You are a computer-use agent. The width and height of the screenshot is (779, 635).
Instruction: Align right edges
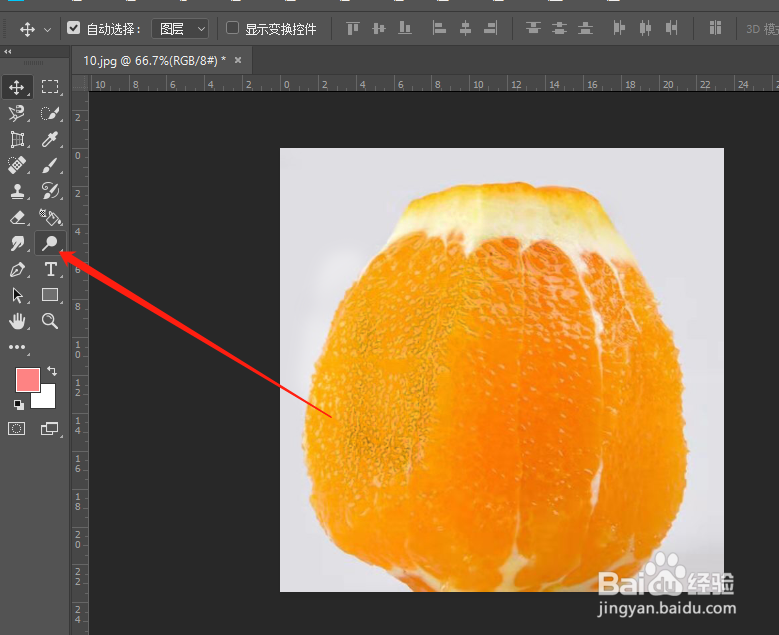point(491,28)
